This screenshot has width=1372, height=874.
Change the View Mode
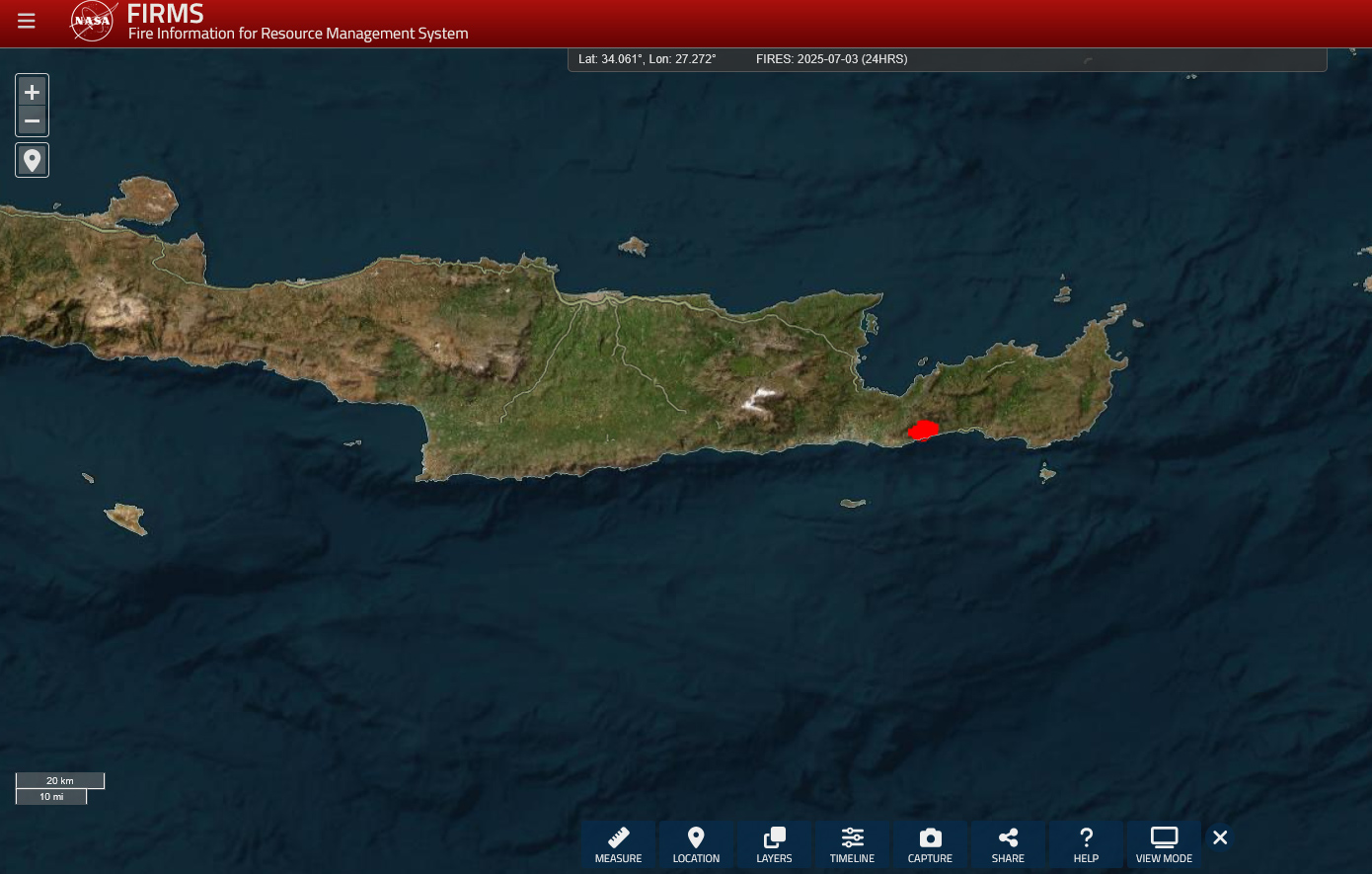click(1164, 844)
